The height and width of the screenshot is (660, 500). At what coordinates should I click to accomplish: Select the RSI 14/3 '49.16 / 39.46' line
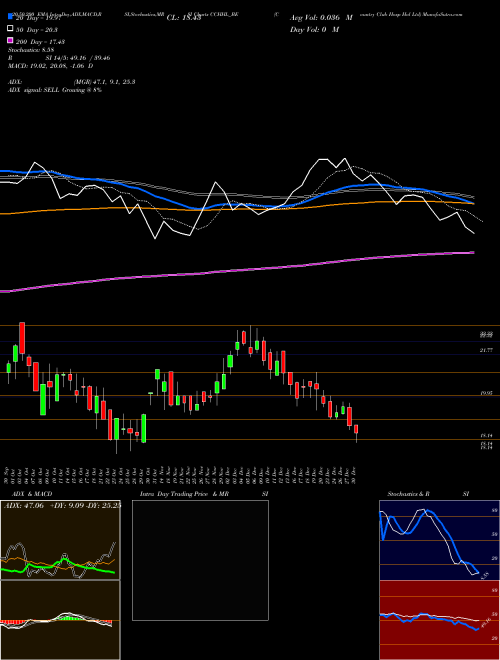(59, 58)
